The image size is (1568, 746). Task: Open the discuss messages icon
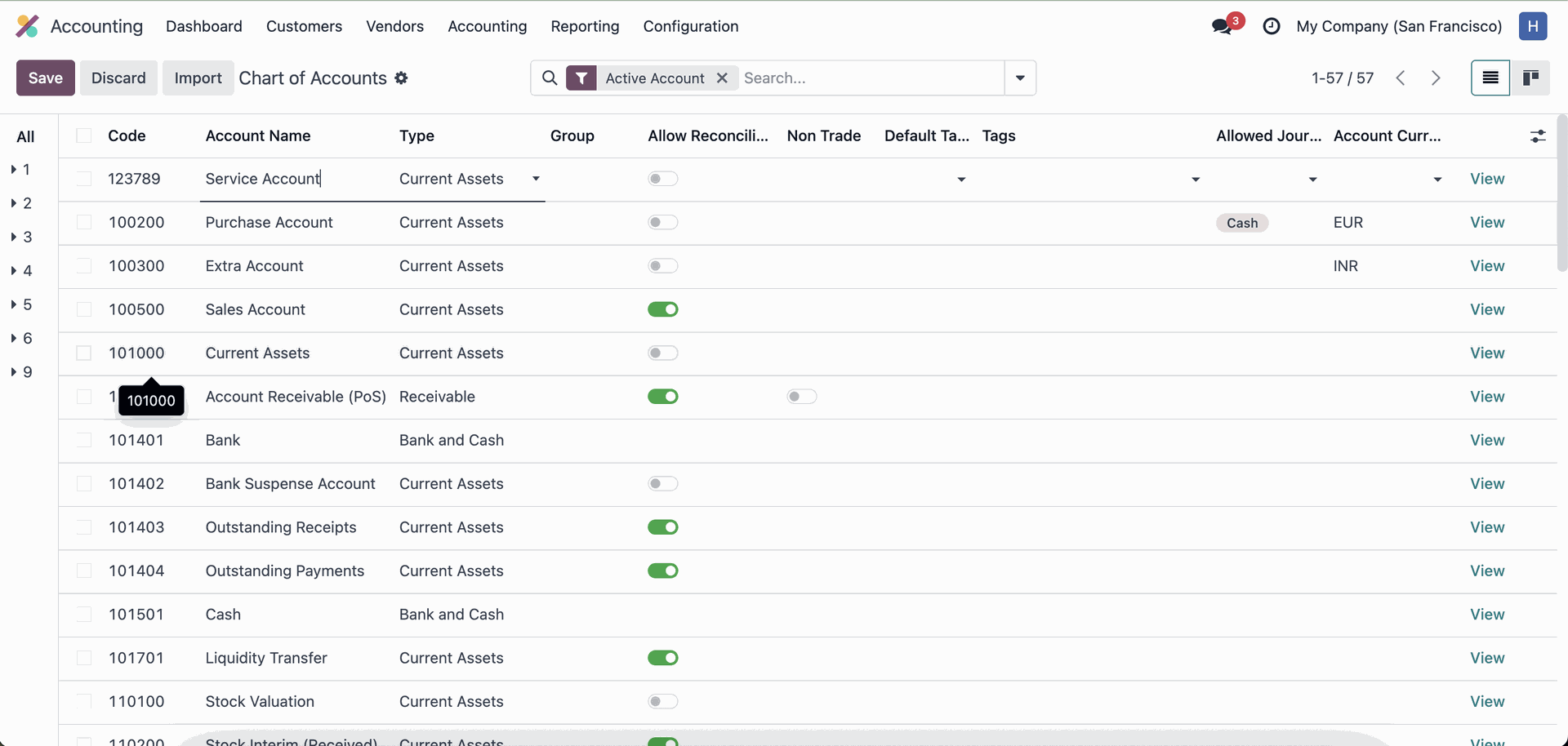click(x=1223, y=26)
